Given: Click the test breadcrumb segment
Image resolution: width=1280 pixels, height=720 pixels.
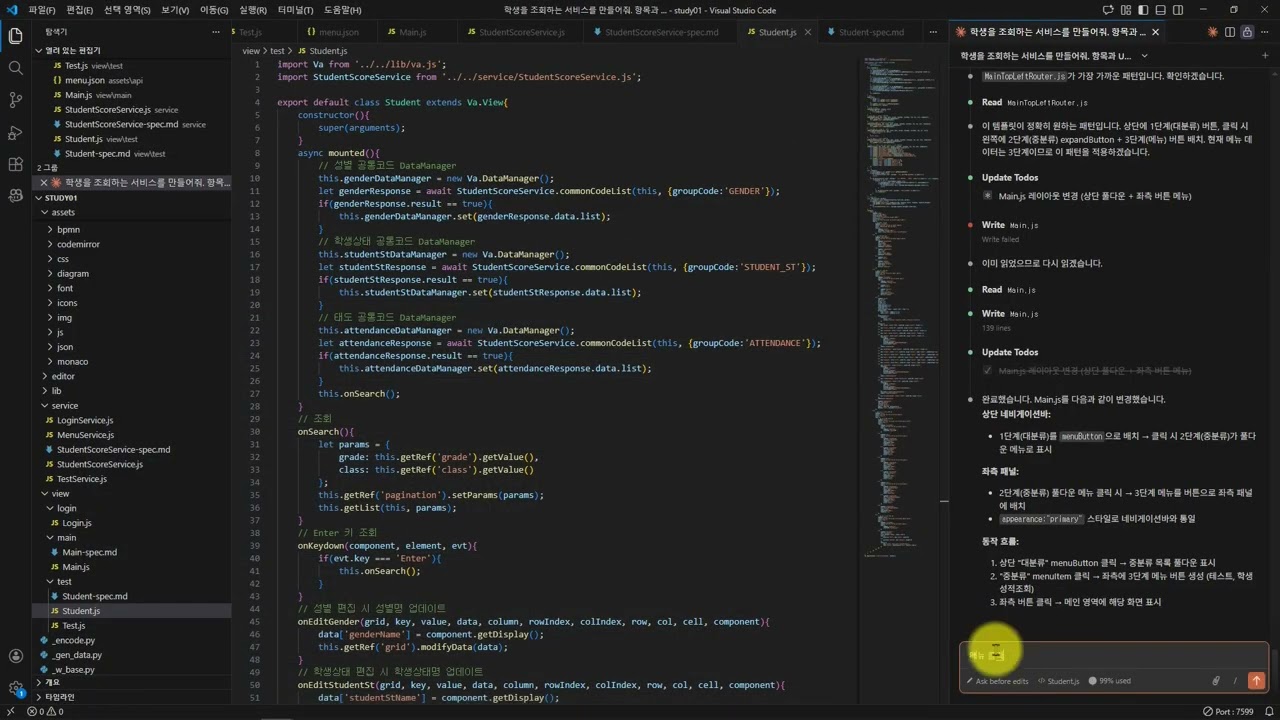Looking at the screenshot, I should pyautogui.click(x=277, y=50).
